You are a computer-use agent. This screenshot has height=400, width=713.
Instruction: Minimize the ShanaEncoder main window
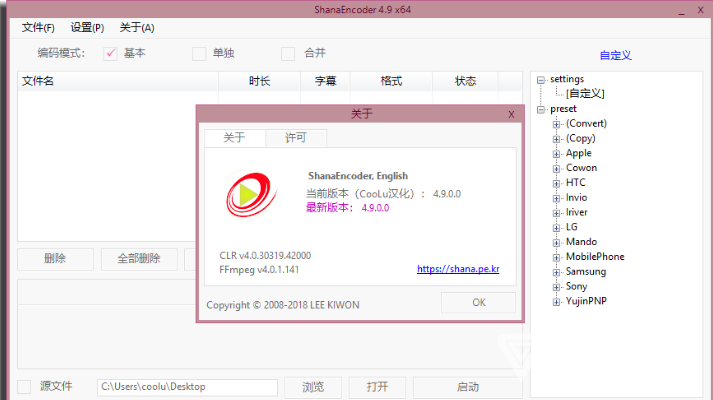(681, 11)
